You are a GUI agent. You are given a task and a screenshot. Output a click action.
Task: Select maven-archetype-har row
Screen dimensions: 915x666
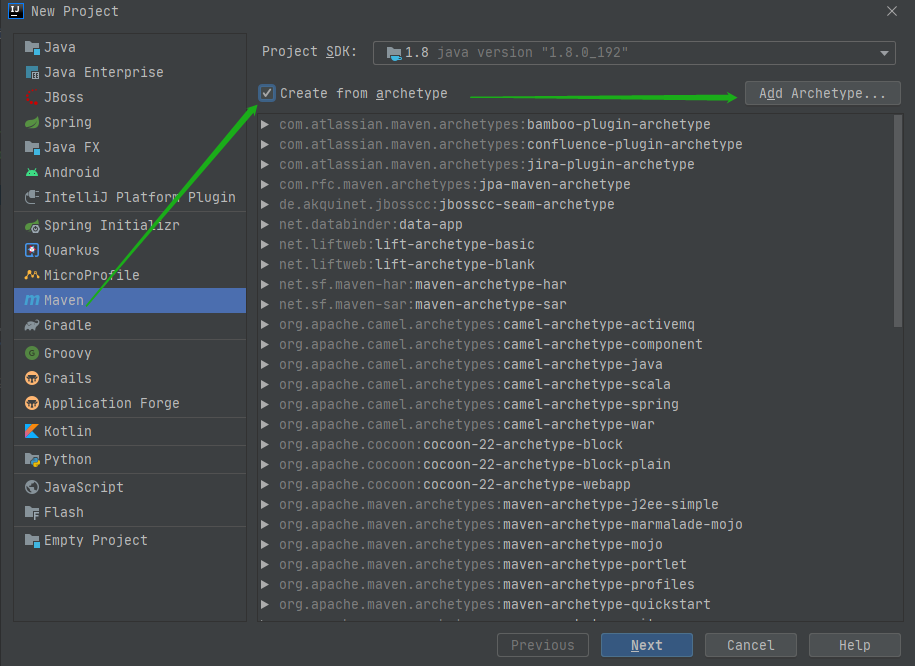pyautogui.click(x=575, y=284)
